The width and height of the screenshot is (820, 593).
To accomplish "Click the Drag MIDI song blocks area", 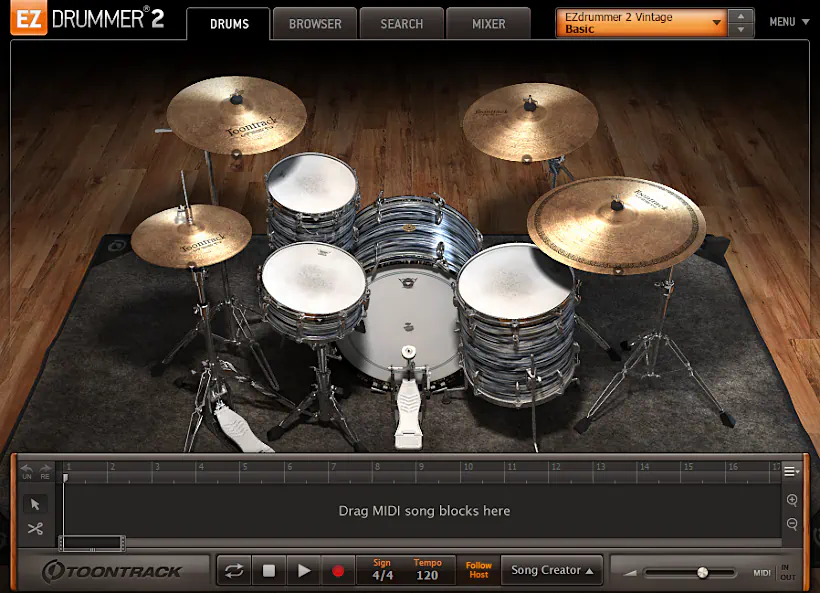I will (424, 510).
